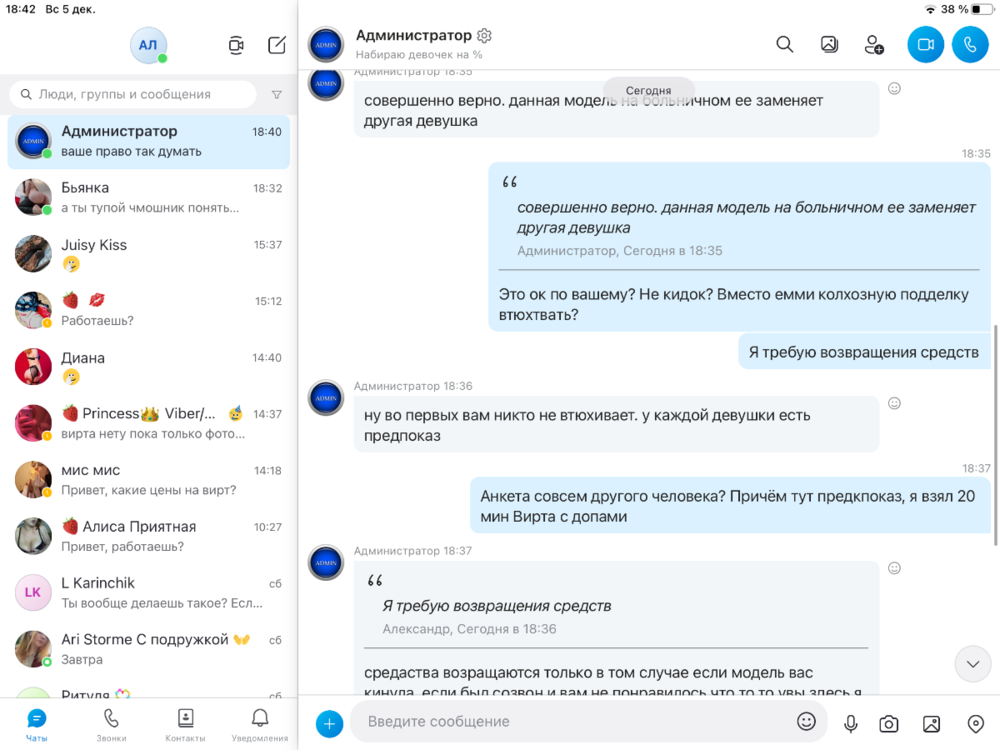Start an audio call with Администратор

click(x=970, y=44)
